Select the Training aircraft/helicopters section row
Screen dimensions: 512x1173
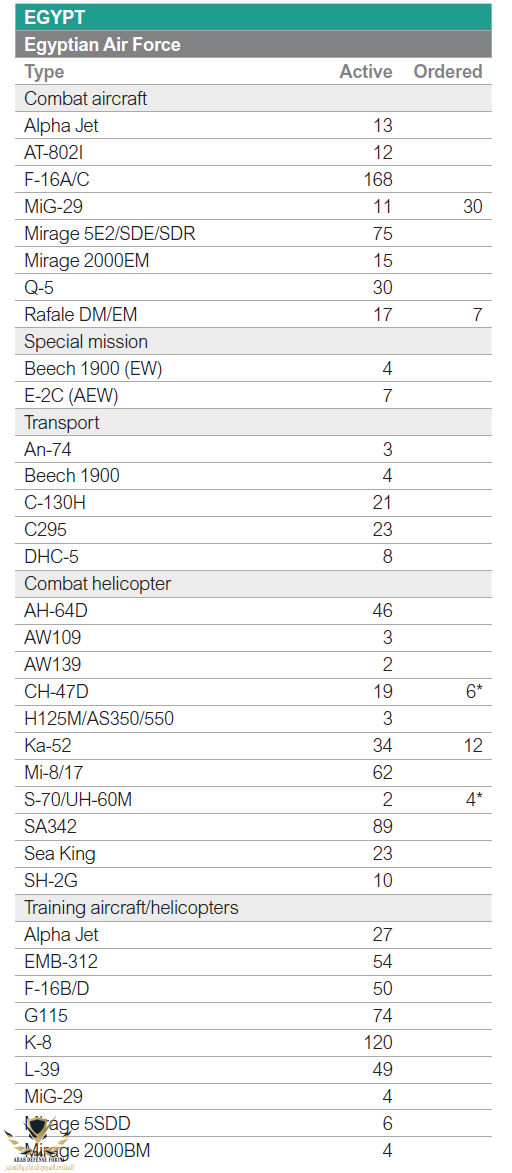[254, 908]
